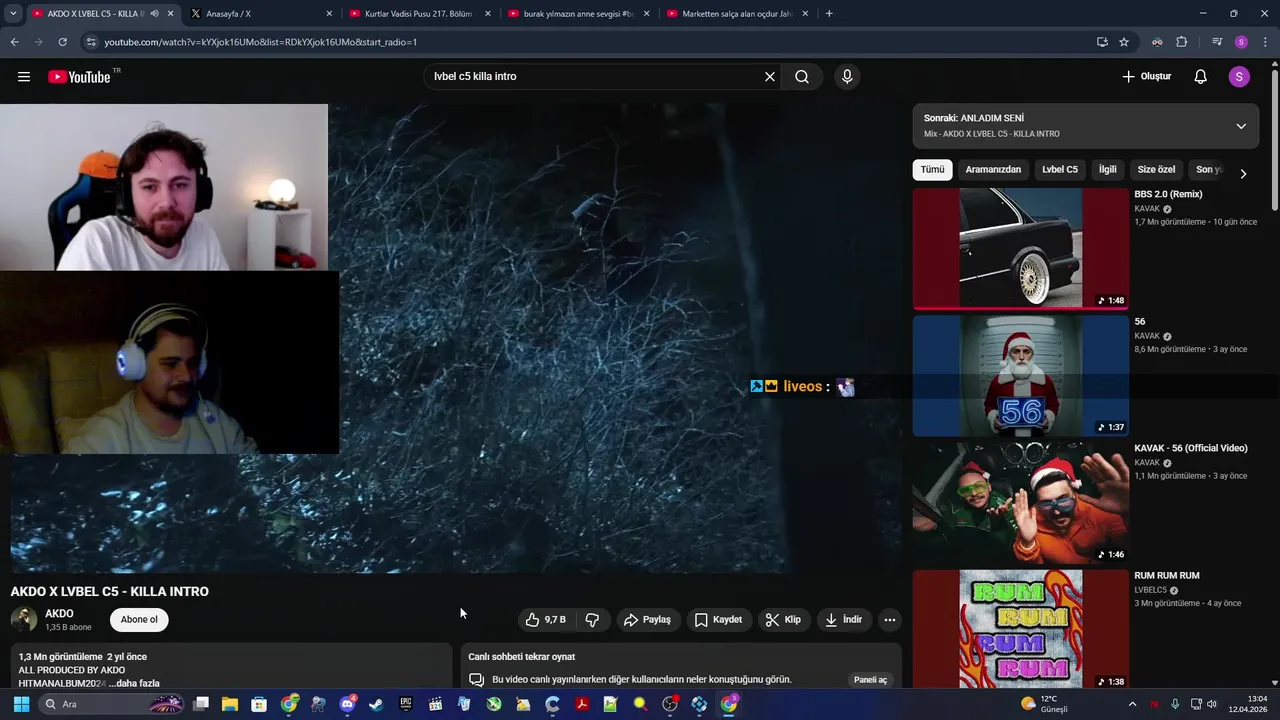
Task: Open the YouTube account avatar menu
Action: (x=1239, y=77)
